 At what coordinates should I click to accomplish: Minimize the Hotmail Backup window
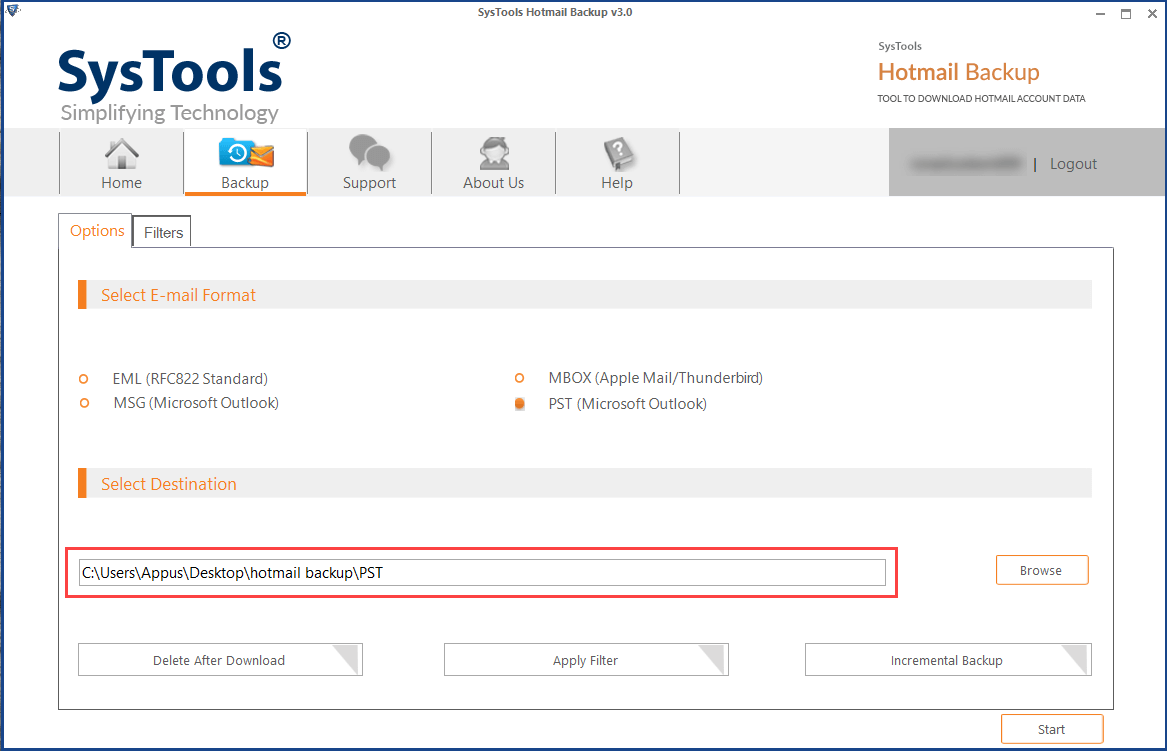(x=1100, y=13)
